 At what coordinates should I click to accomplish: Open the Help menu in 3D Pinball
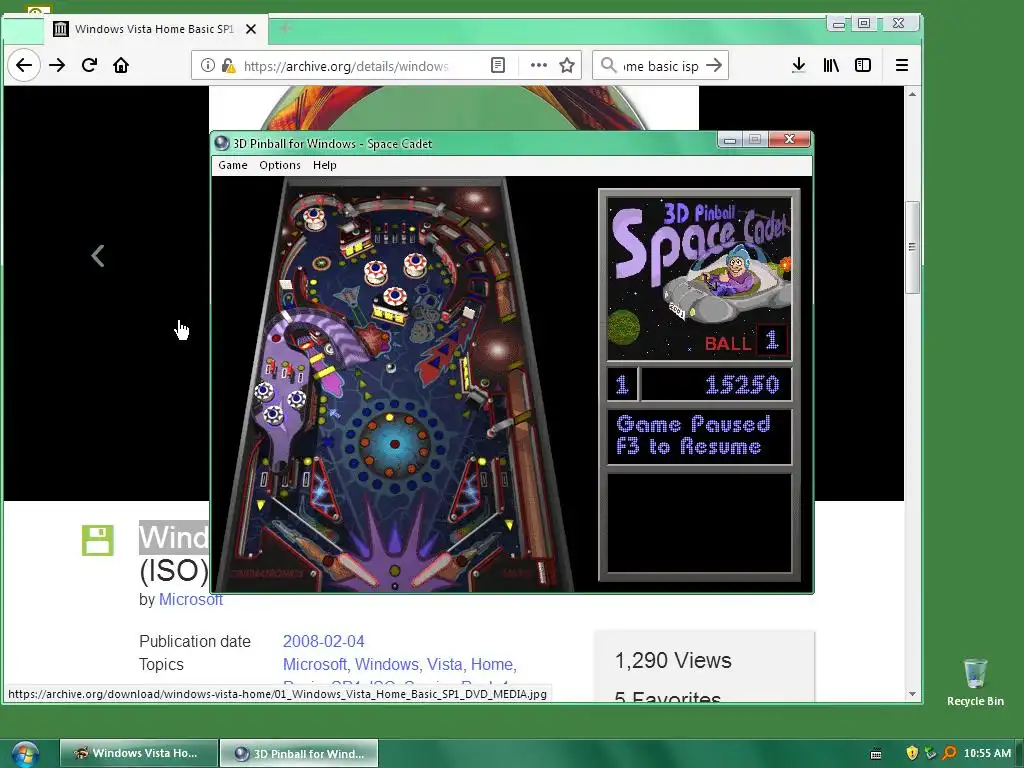click(325, 165)
